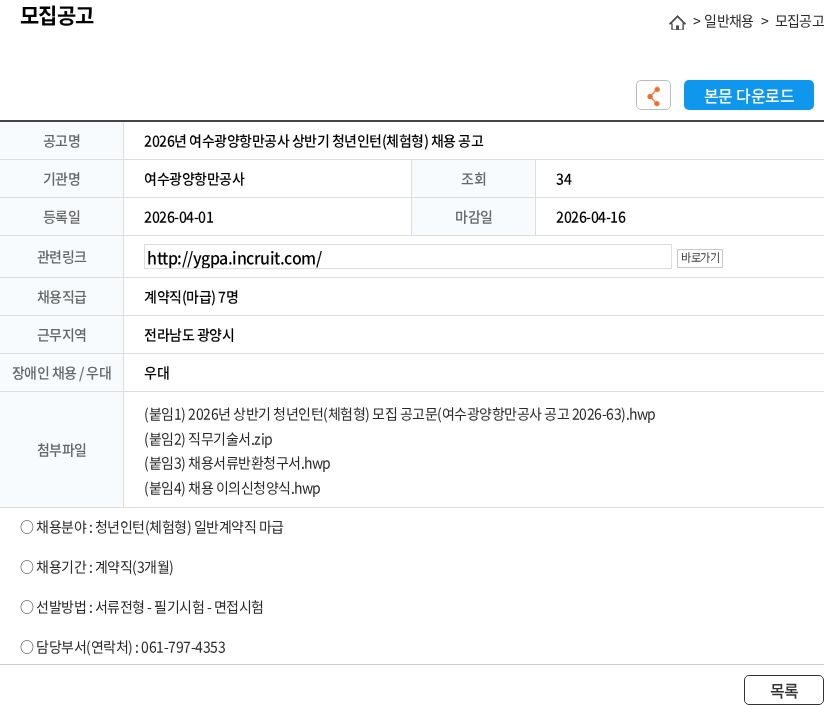
Task: Open 일반채용 breadcrumb link
Action: 728,22
